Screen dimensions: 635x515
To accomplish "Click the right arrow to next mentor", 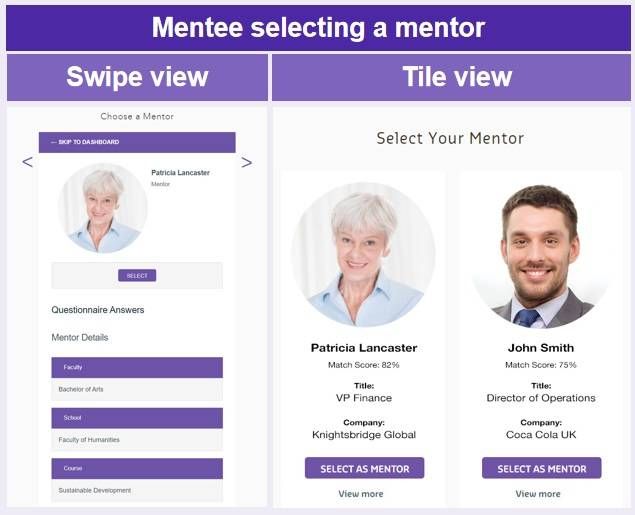I will point(246,162).
